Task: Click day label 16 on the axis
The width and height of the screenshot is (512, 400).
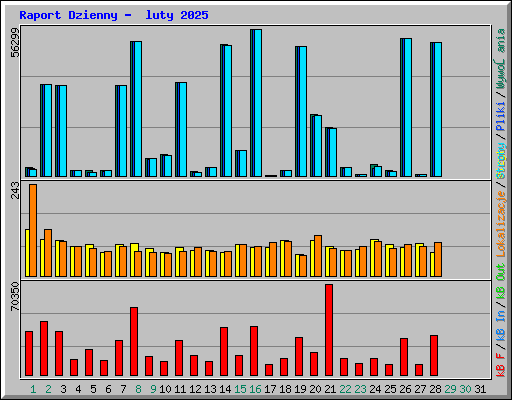Action: (255, 389)
